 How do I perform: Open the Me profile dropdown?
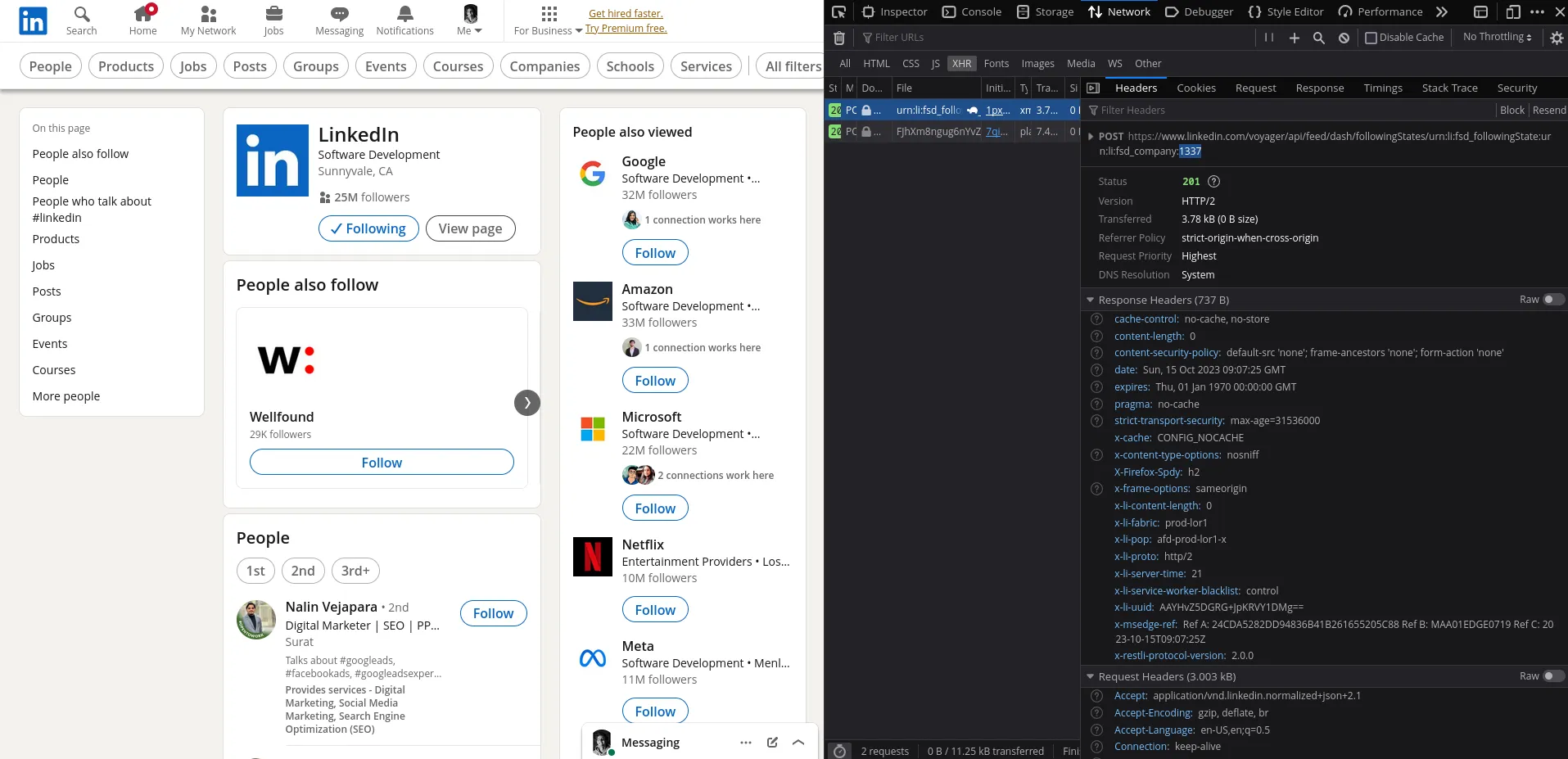coord(470,21)
